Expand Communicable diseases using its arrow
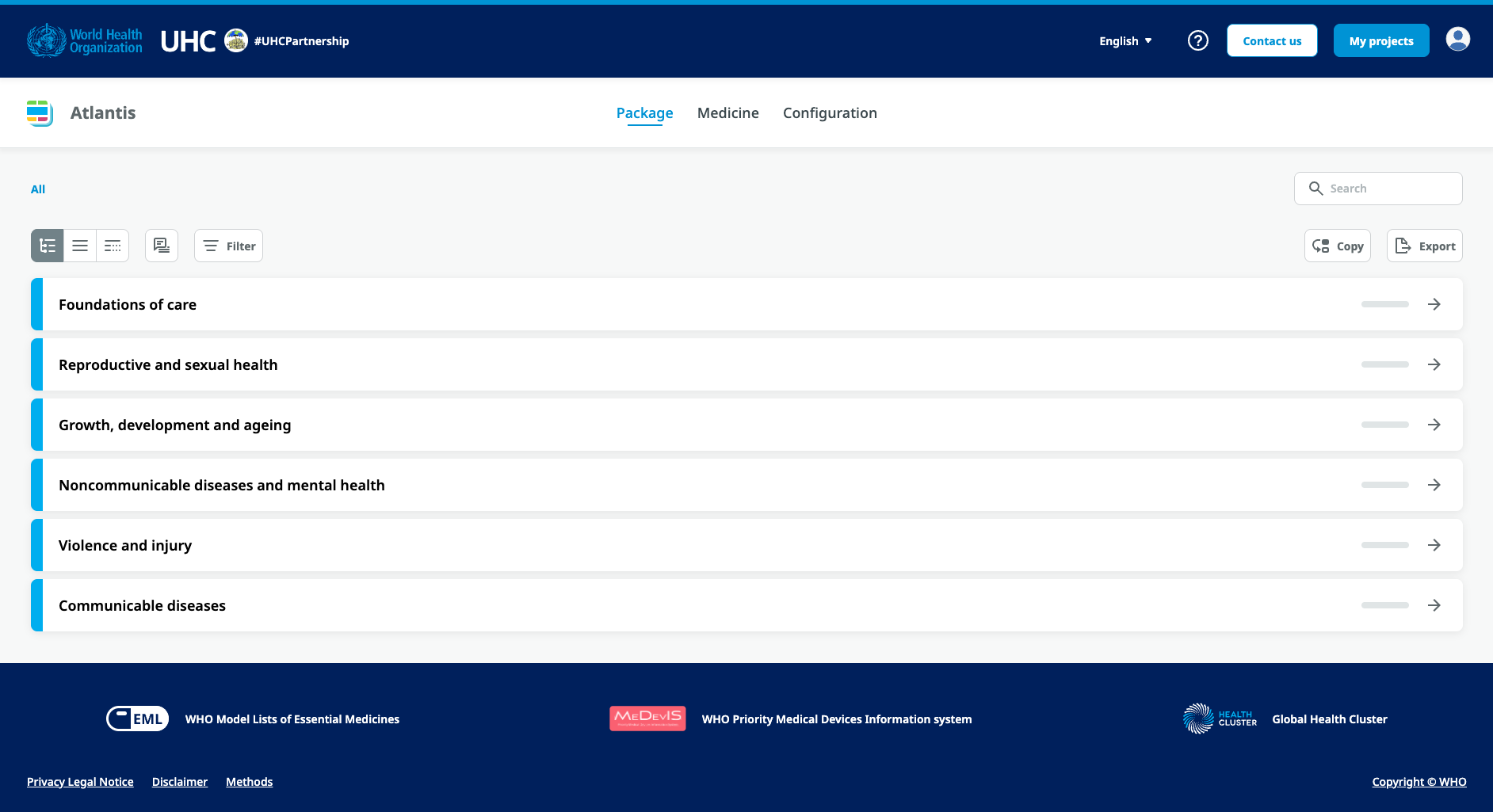This screenshot has width=1493, height=812. tap(1434, 605)
